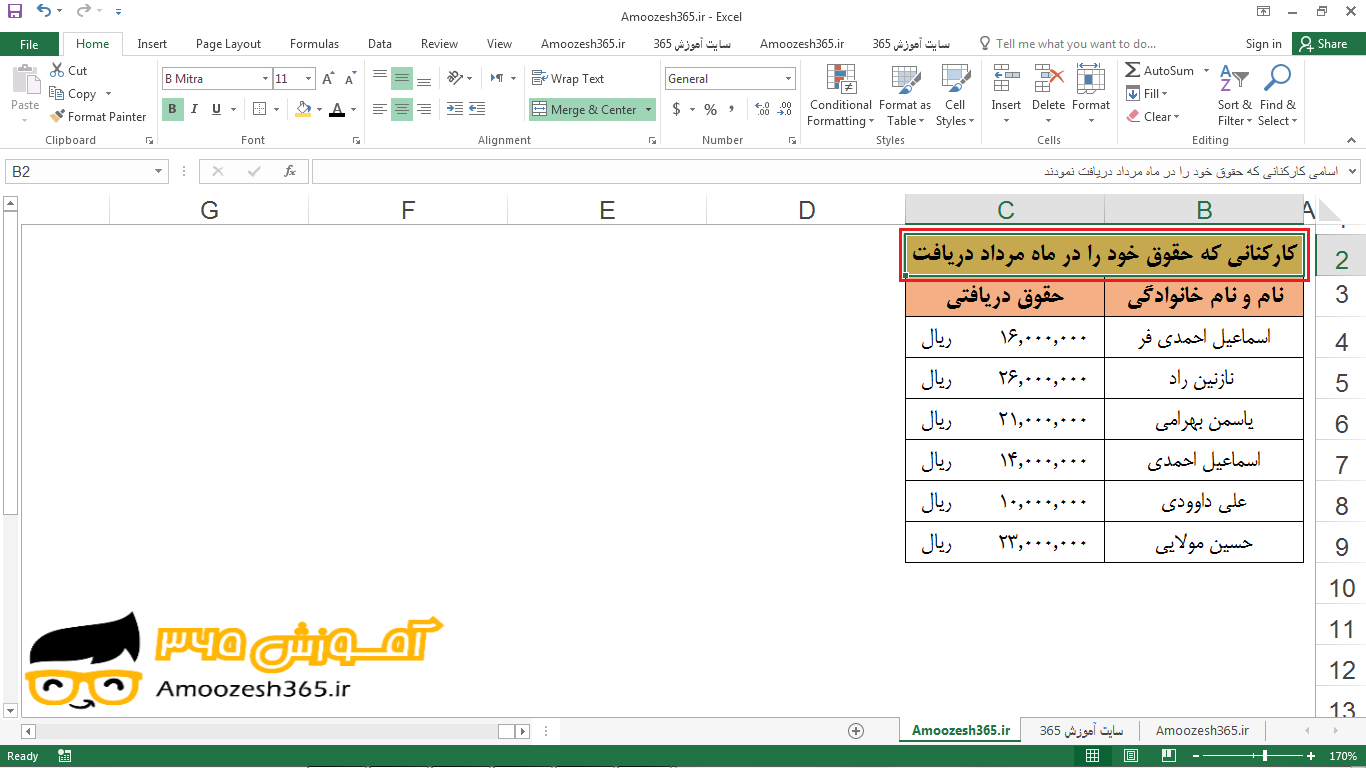Click the Insert Function fx icon
The height and width of the screenshot is (768, 1366).
tap(290, 172)
